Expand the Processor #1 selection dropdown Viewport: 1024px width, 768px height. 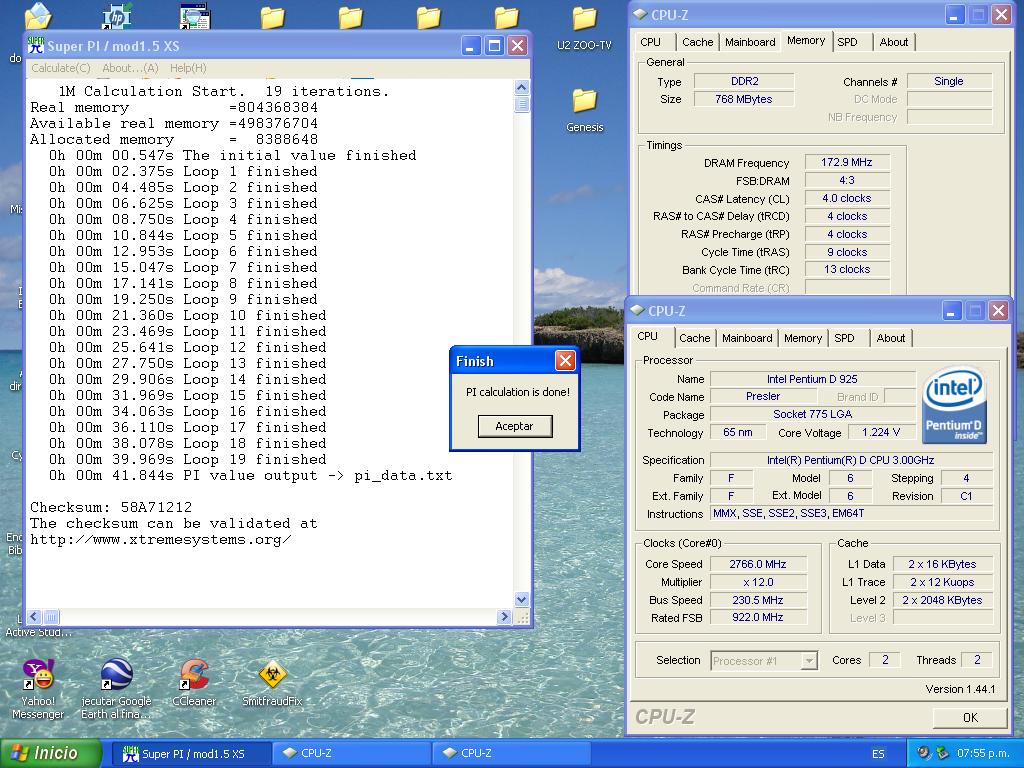tap(809, 661)
